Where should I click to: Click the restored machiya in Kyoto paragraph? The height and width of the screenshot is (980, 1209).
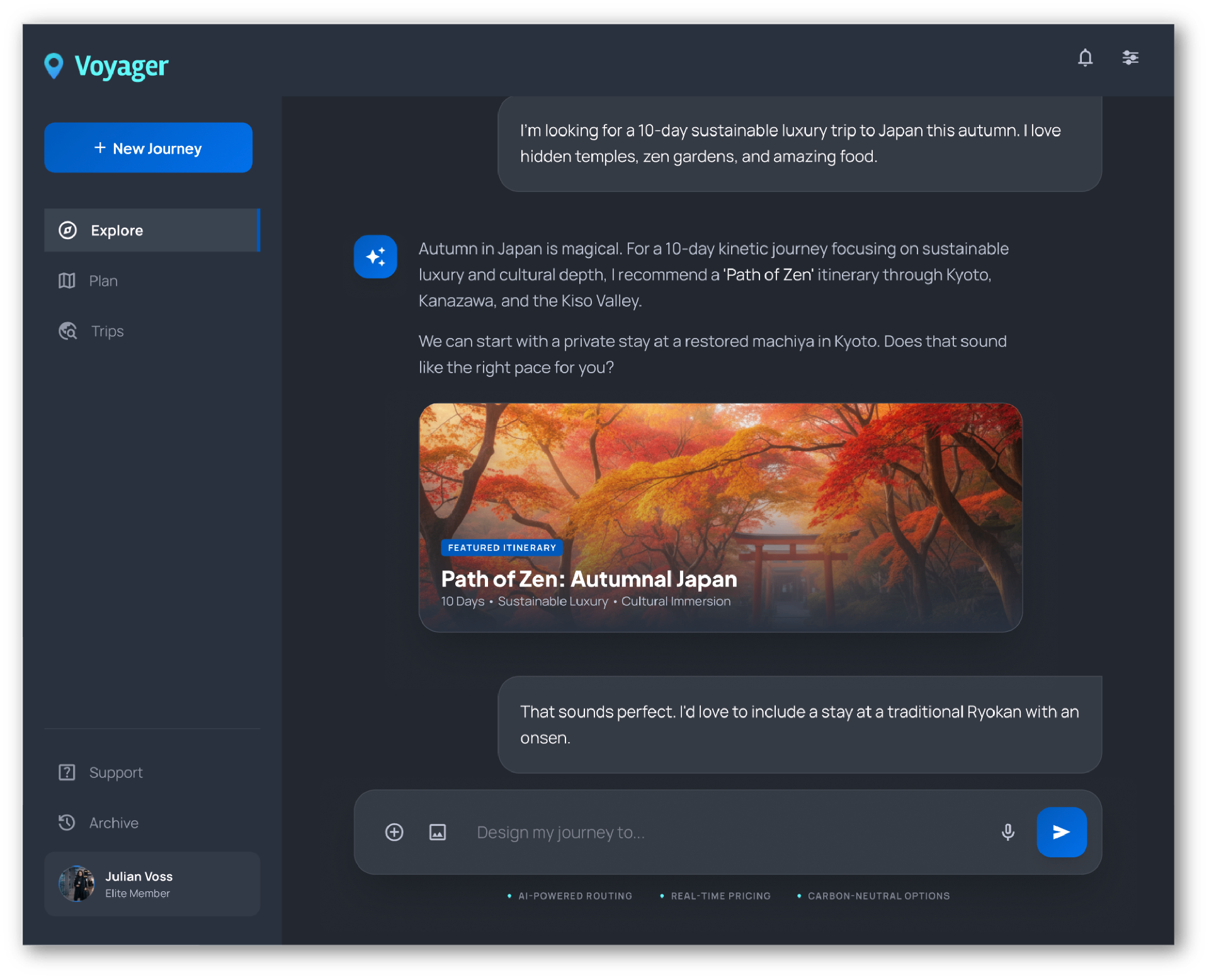click(713, 354)
